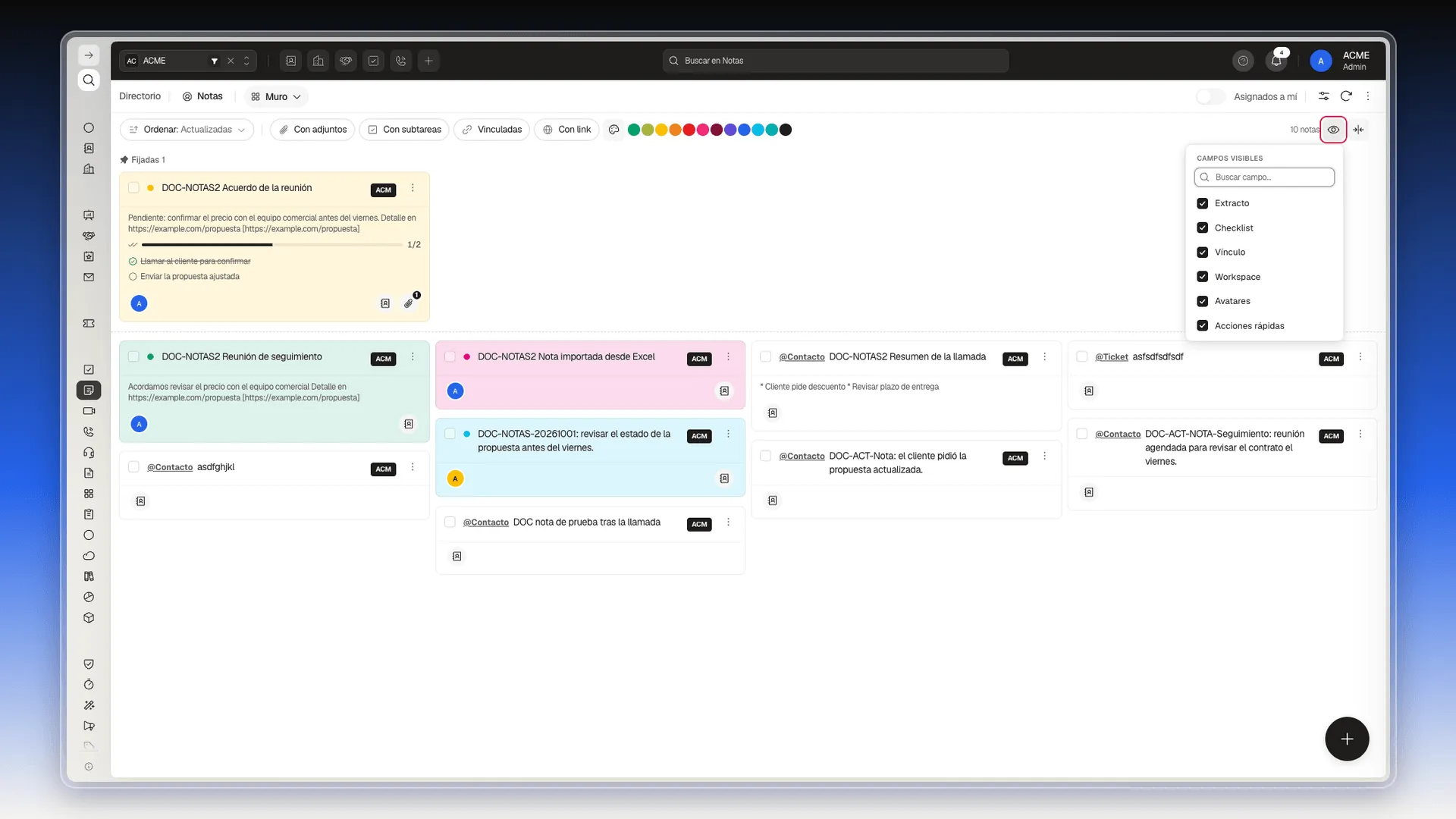Select the black color swatch filter
This screenshot has height=819, width=1456.
point(786,130)
